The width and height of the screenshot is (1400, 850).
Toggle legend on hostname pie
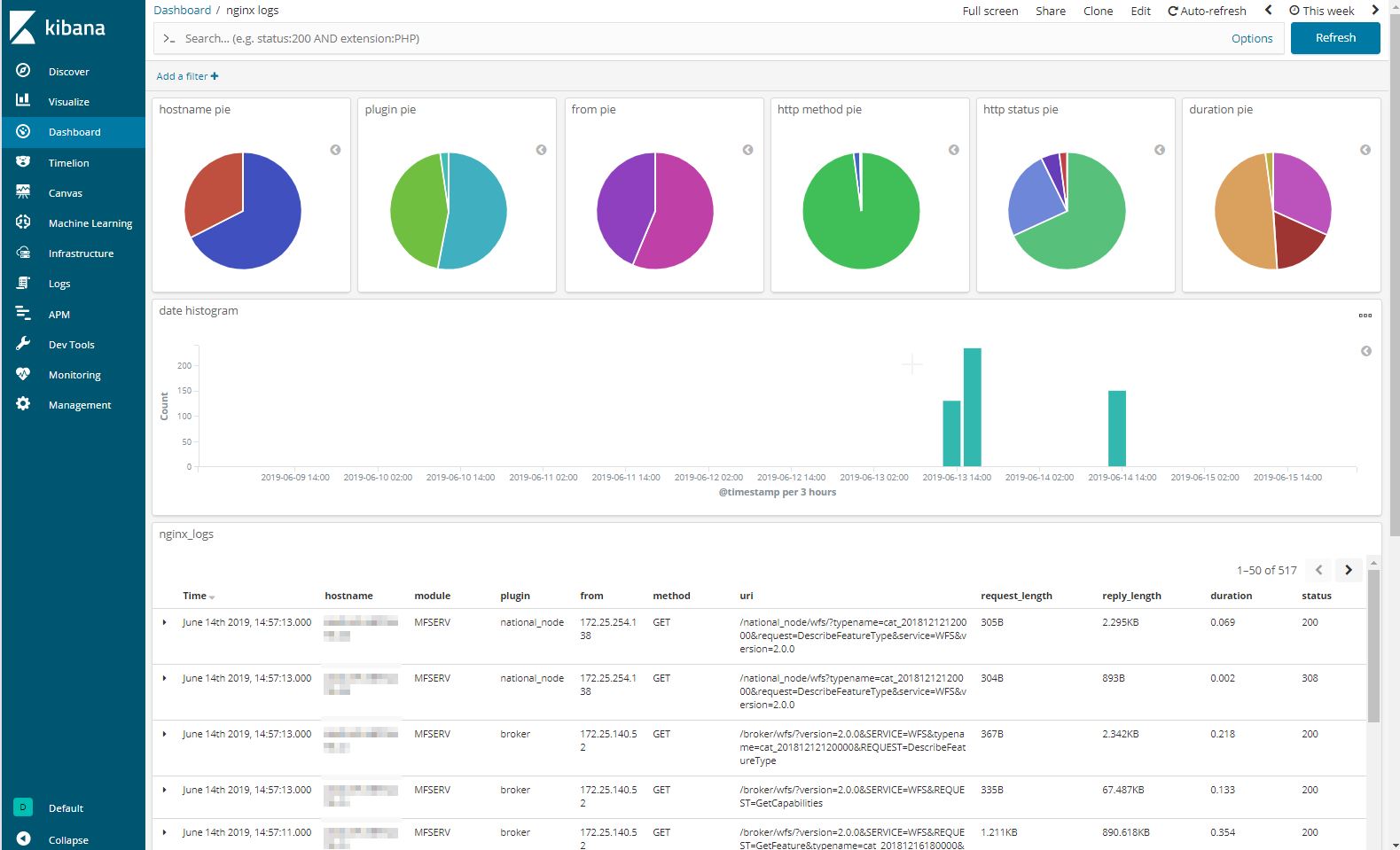tap(335, 150)
